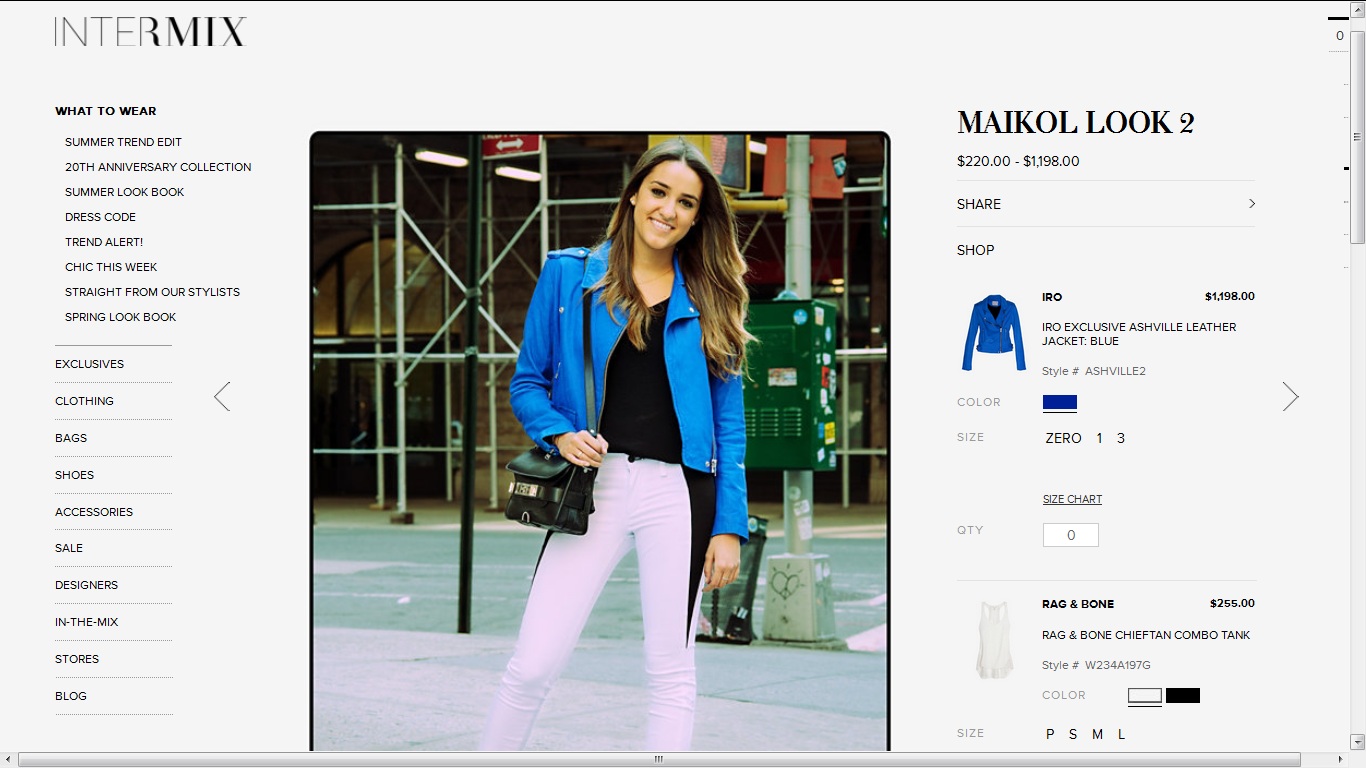The height and width of the screenshot is (771, 1366).
Task: Open the Shoes category
Action: click(x=74, y=475)
